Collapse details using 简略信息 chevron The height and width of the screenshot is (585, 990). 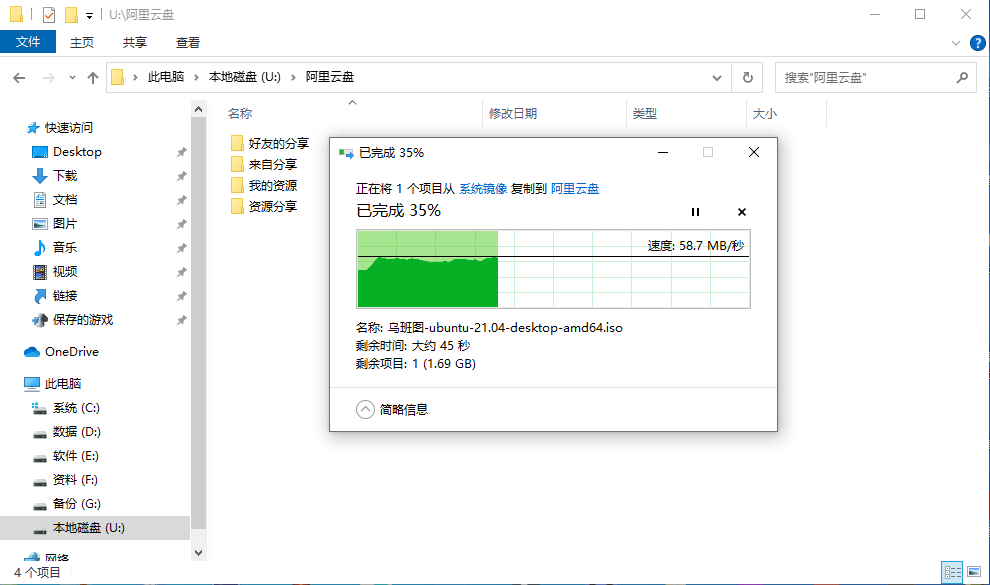point(365,409)
